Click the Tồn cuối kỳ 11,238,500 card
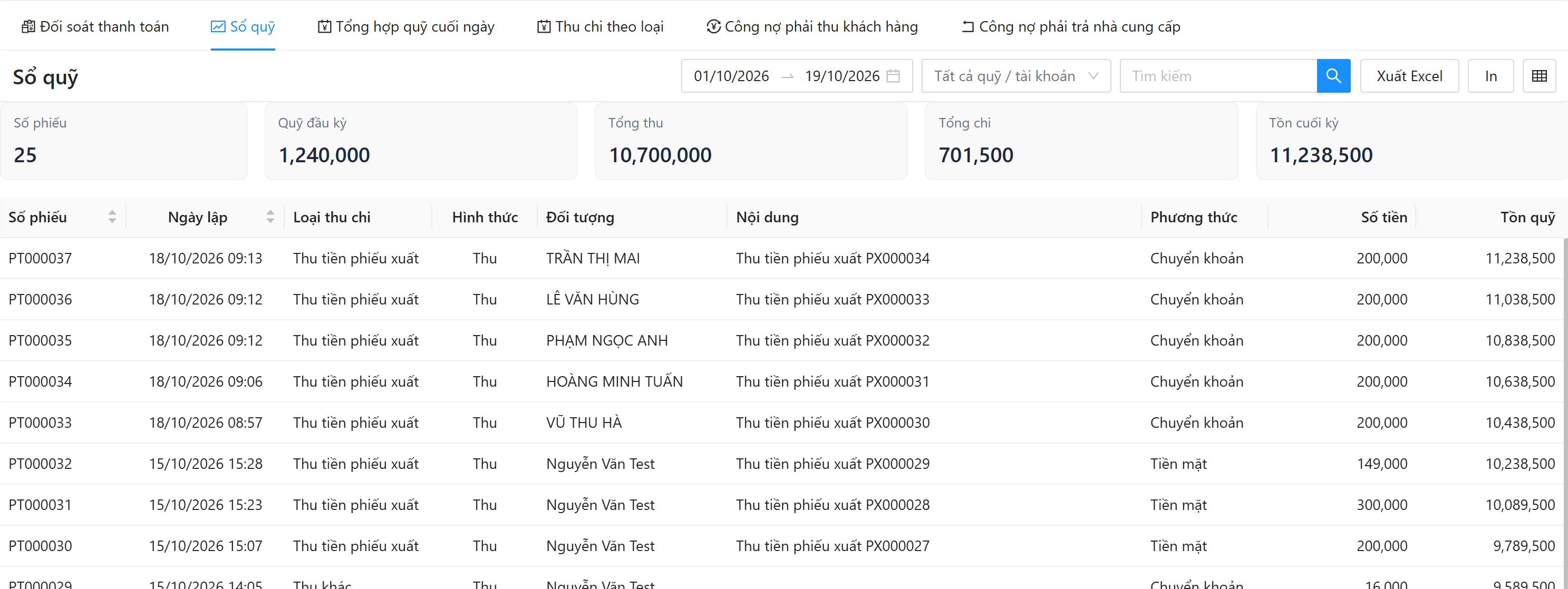Screen dimensions: 1568x589 (x=1411, y=141)
